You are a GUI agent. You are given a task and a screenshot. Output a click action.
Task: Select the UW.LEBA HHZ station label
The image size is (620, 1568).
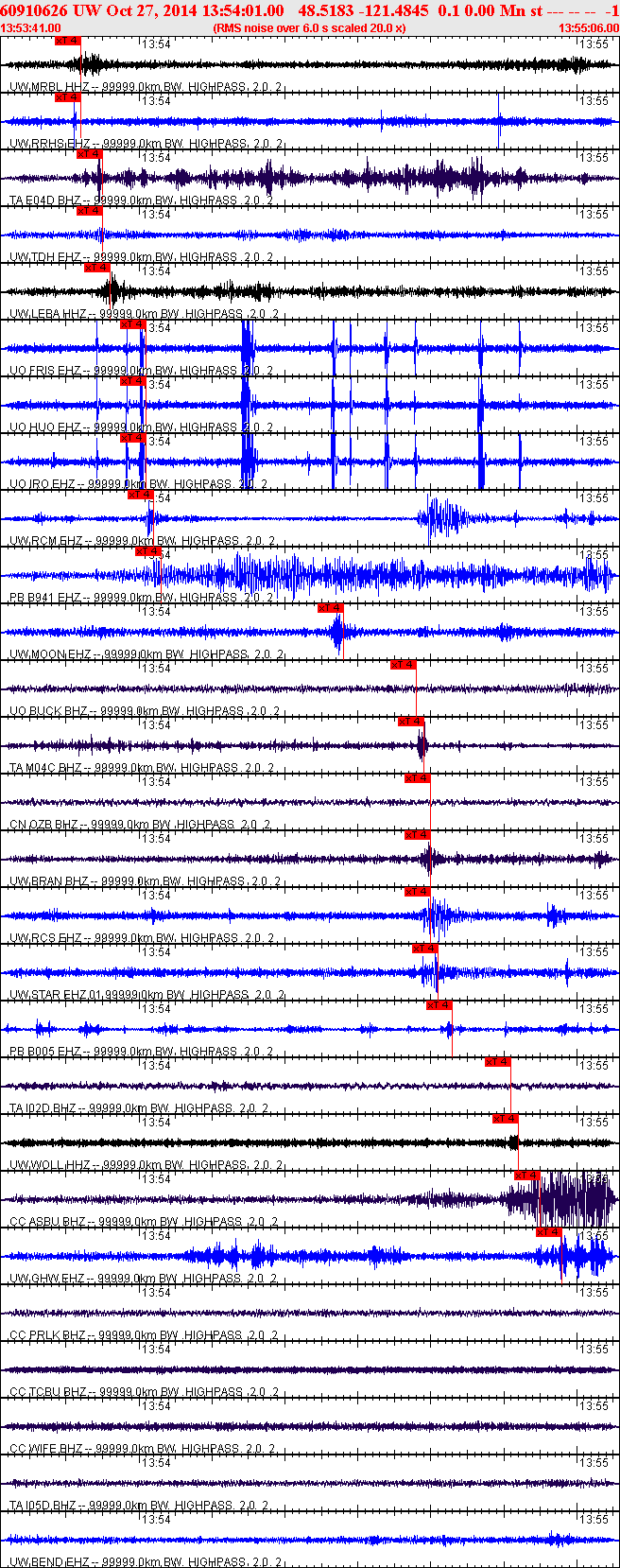pyautogui.click(x=144, y=314)
